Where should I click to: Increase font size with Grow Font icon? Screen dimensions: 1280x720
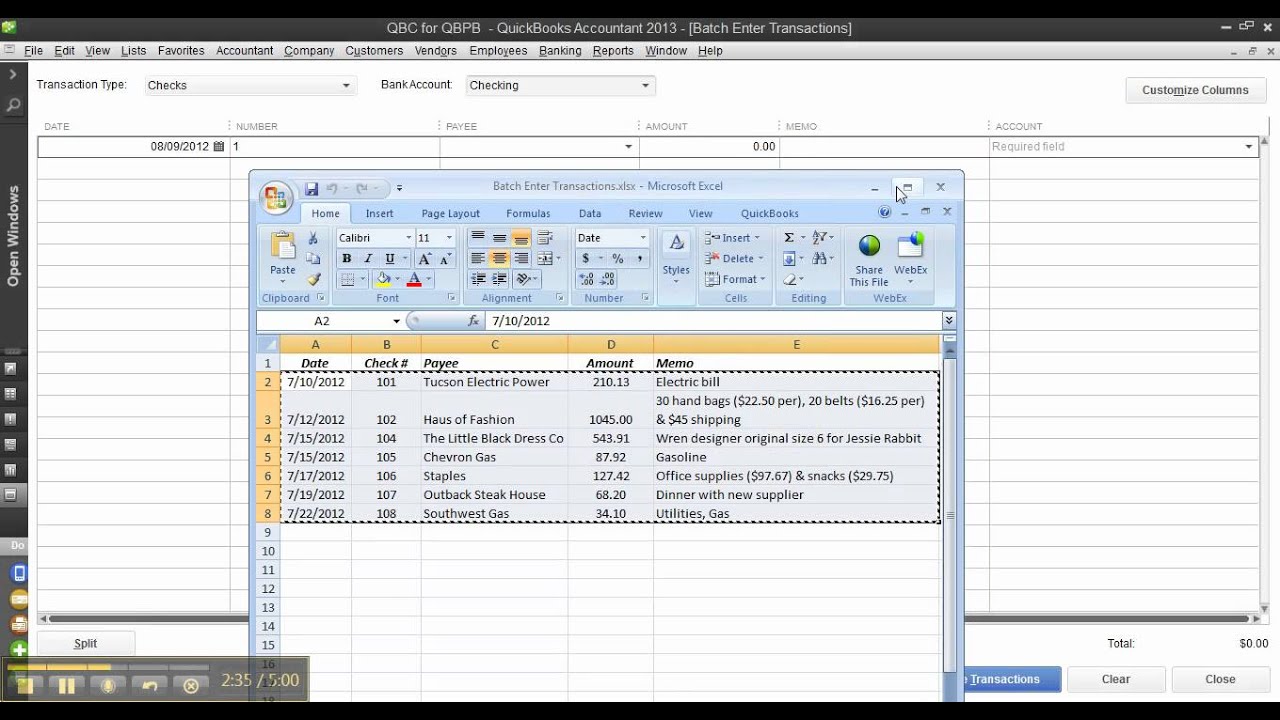tap(425, 259)
